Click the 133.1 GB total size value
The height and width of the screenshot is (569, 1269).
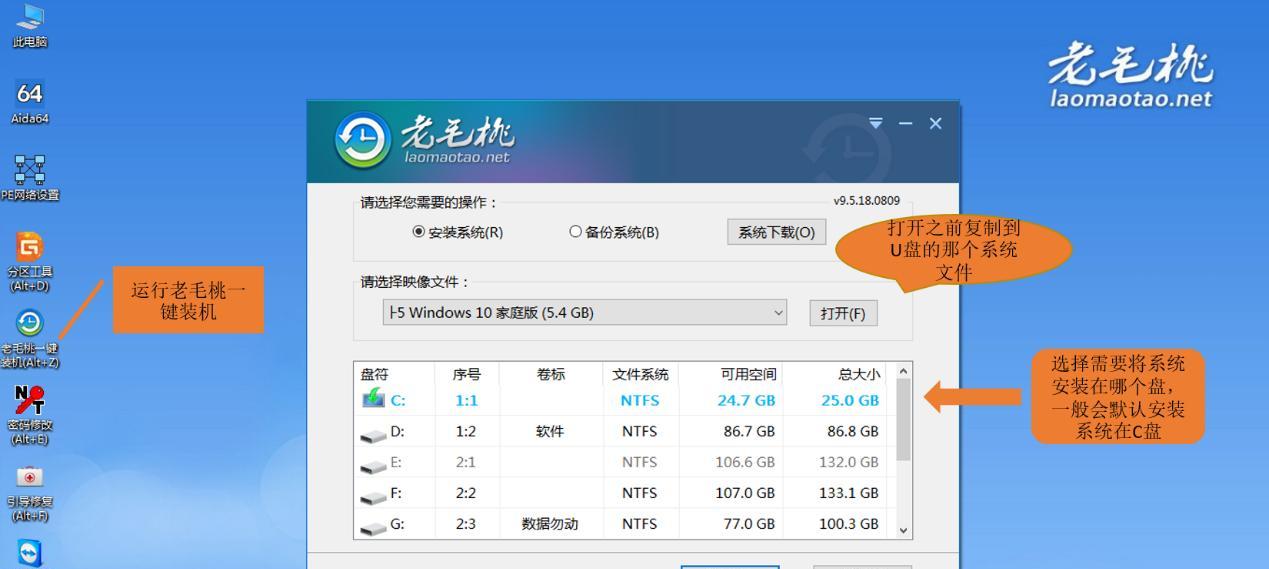click(849, 493)
